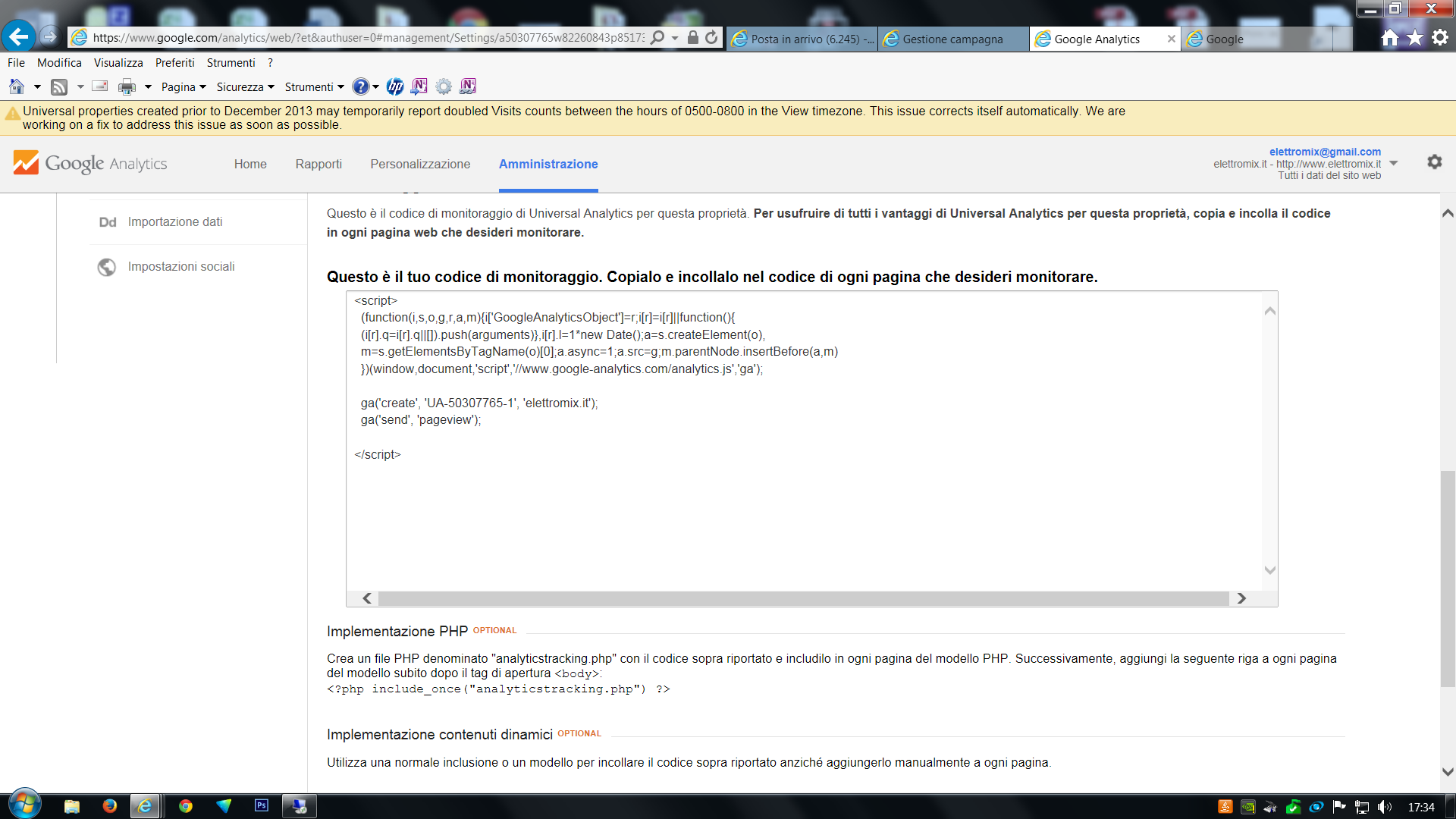Image resolution: width=1456 pixels, height=819 pixels.
Task: Open the IE home icon at top right
Action: tap(1389, 38)
